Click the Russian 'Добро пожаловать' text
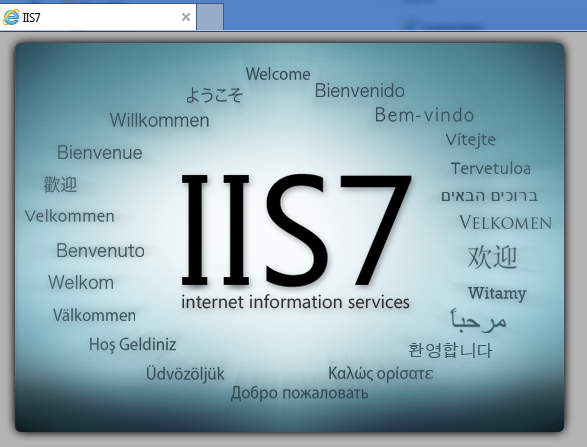This screenshot has height=447, width=587. coord(299,393)
